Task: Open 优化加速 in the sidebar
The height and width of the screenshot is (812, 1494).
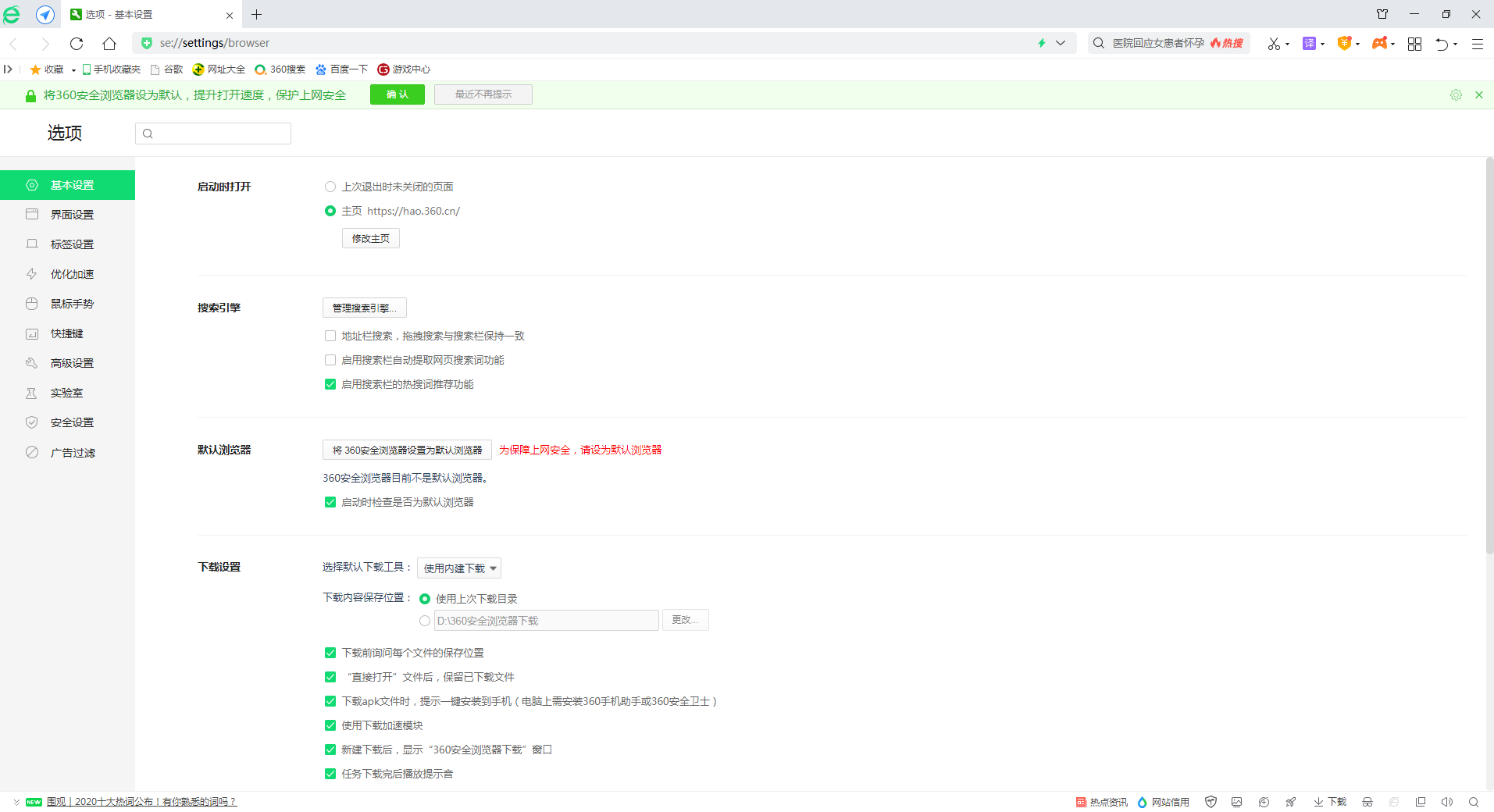Action: [67, 274]
